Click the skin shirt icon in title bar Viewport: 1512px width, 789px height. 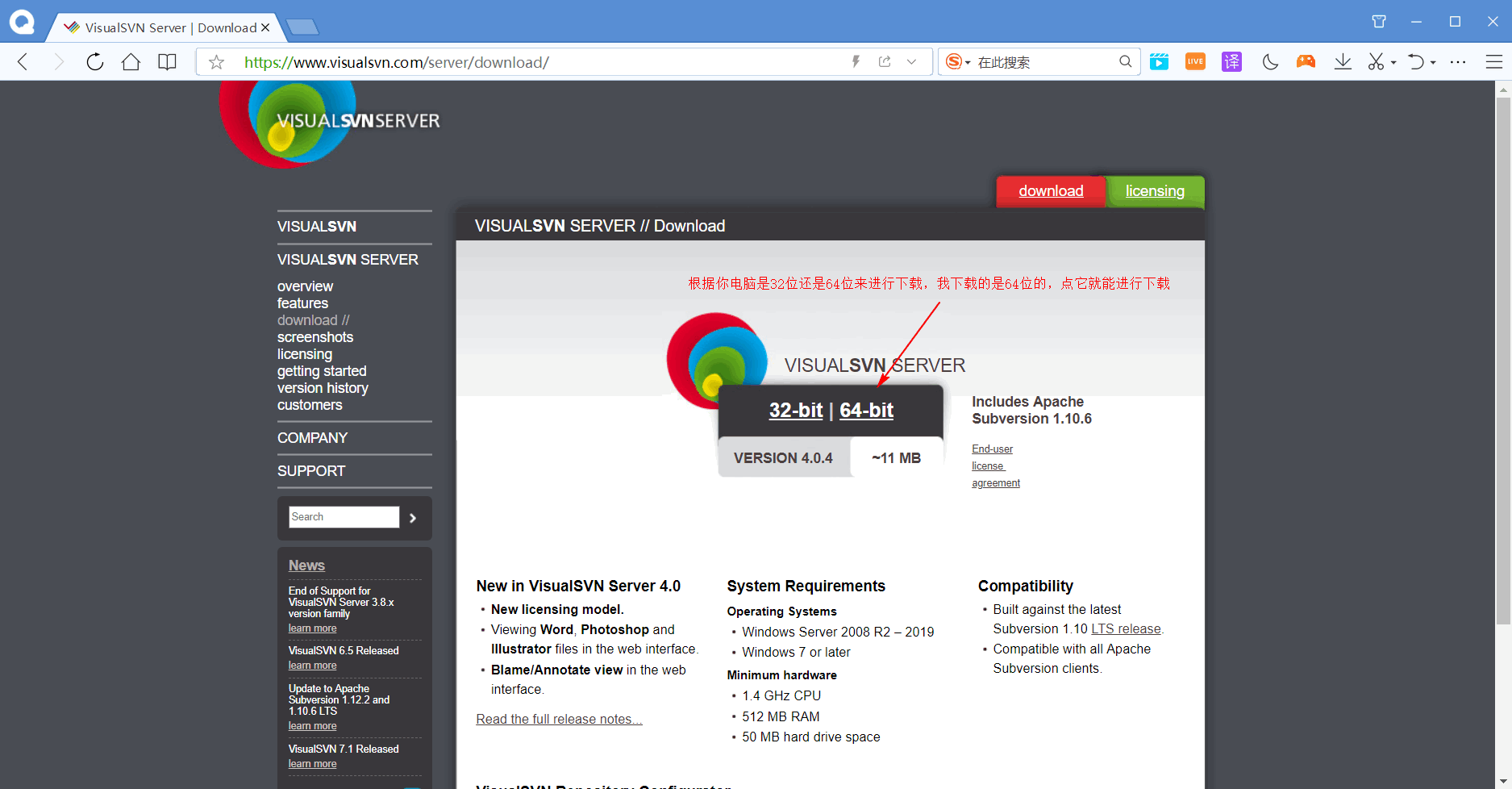click(x=1379, y=22)
